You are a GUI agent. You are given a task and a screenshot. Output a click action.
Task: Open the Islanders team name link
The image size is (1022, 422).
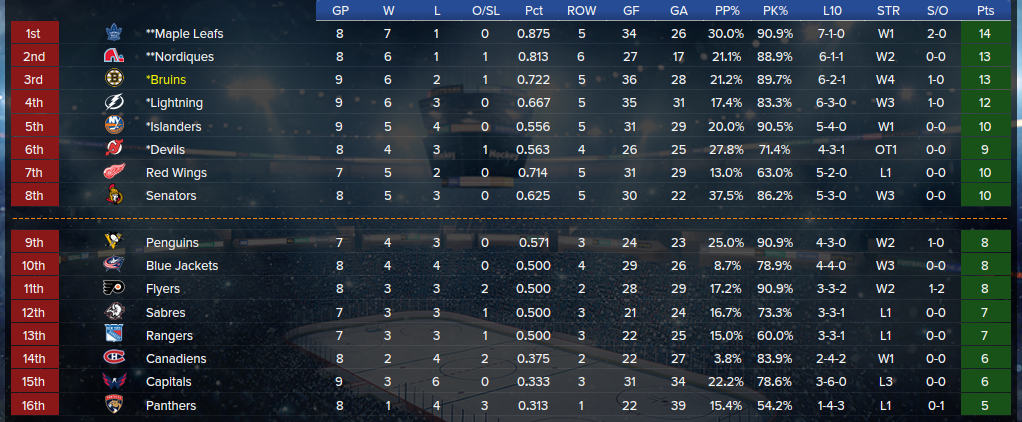click(173, 127)
